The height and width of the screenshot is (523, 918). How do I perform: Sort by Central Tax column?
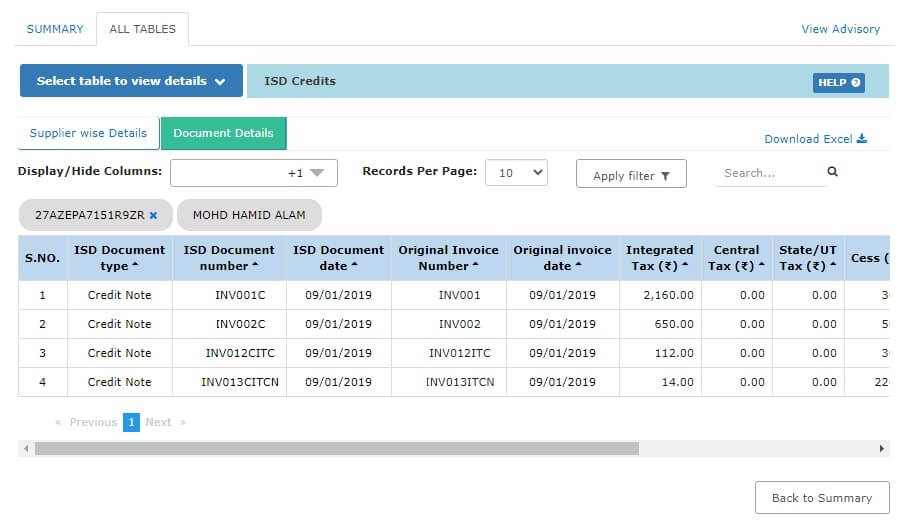(x=736, y=258)
